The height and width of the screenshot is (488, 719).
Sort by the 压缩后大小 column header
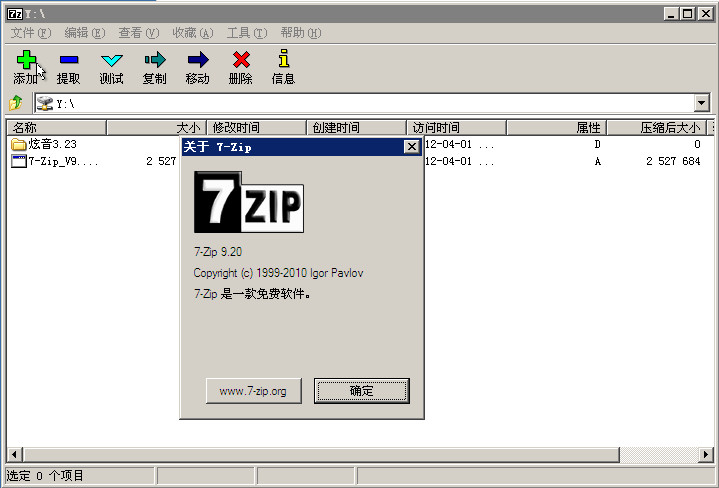[x=657, y=128]
